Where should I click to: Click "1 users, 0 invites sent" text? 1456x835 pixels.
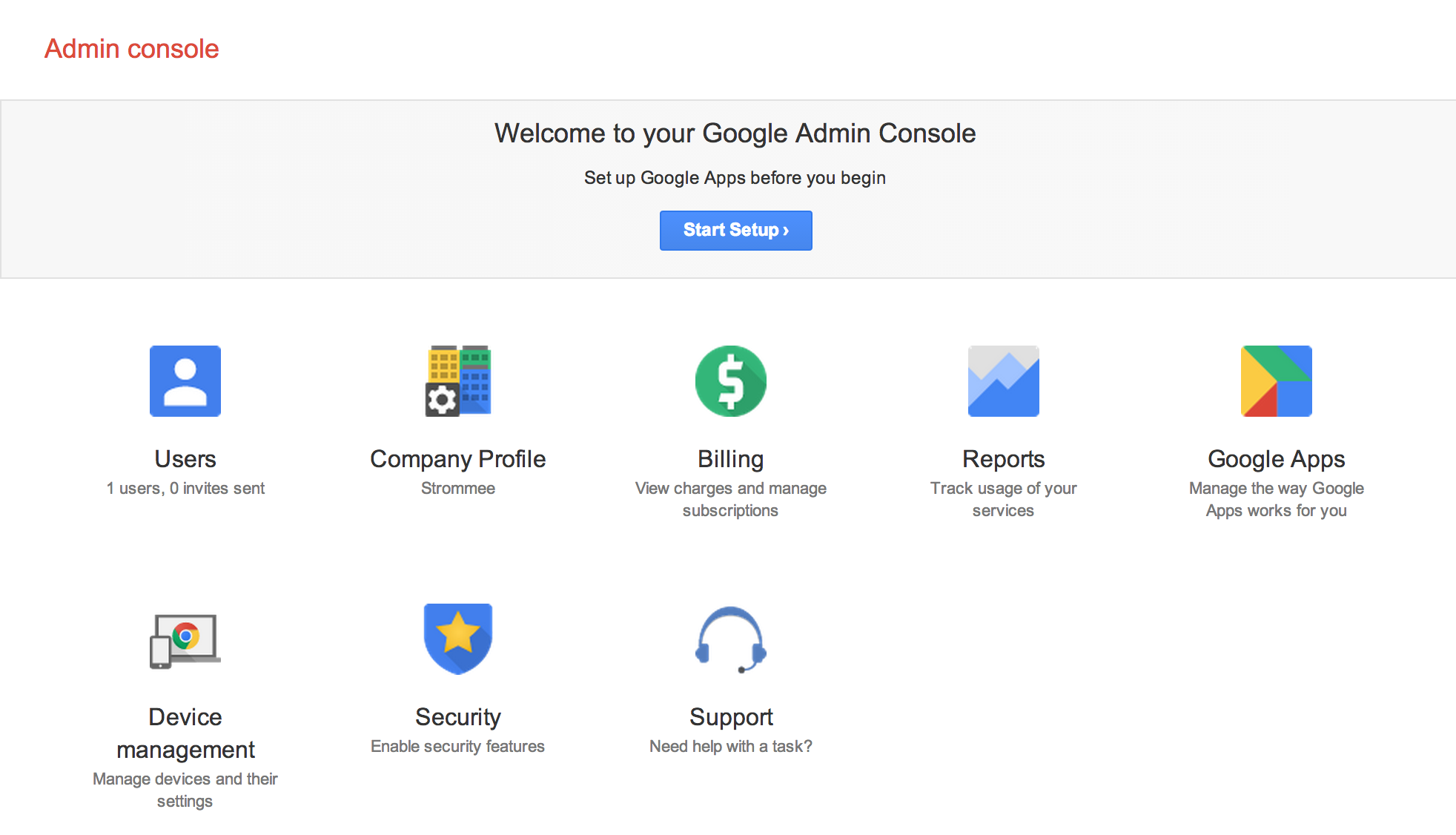point(185,489)
